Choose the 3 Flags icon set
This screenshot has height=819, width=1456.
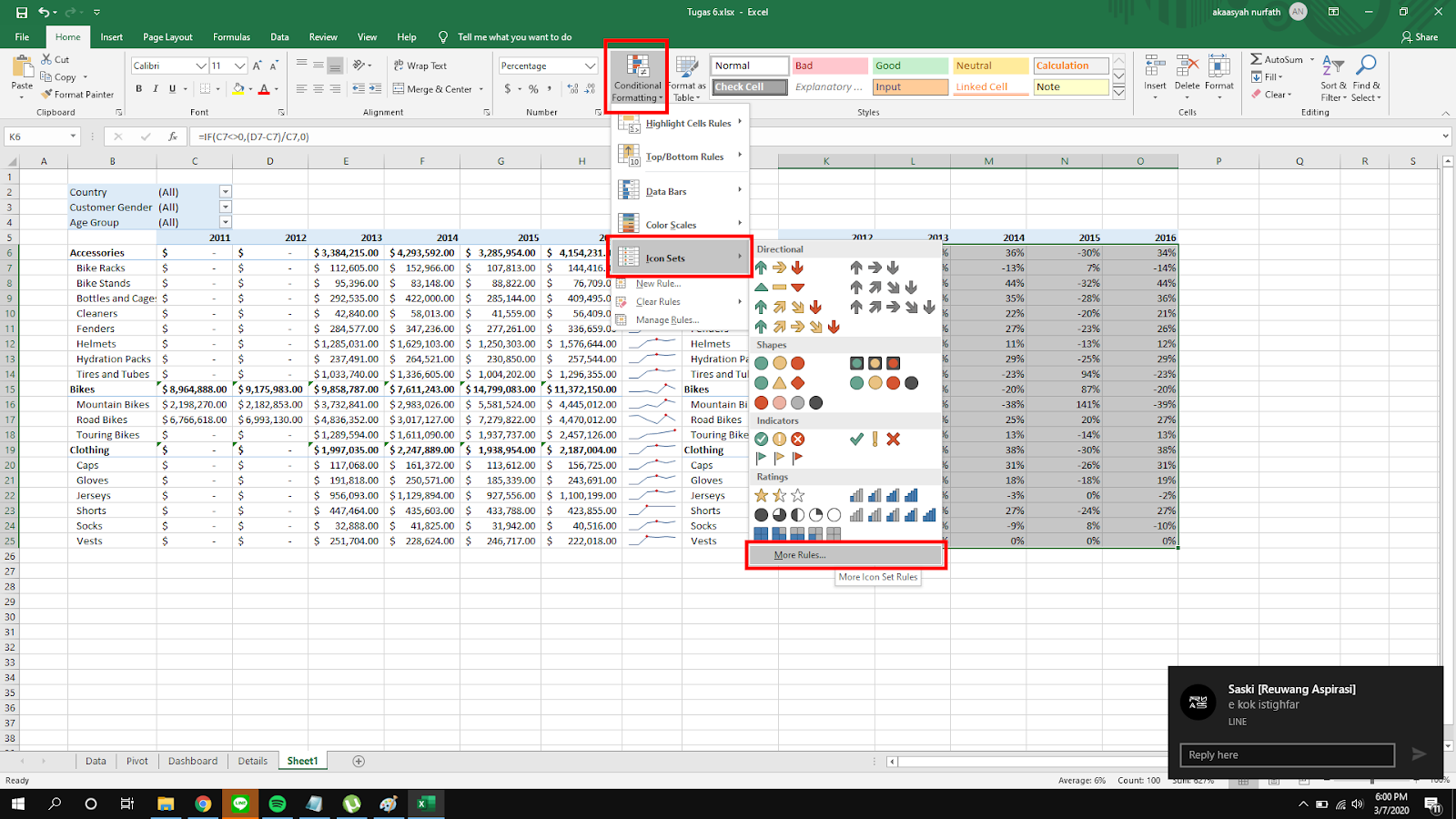click(779, 458)
